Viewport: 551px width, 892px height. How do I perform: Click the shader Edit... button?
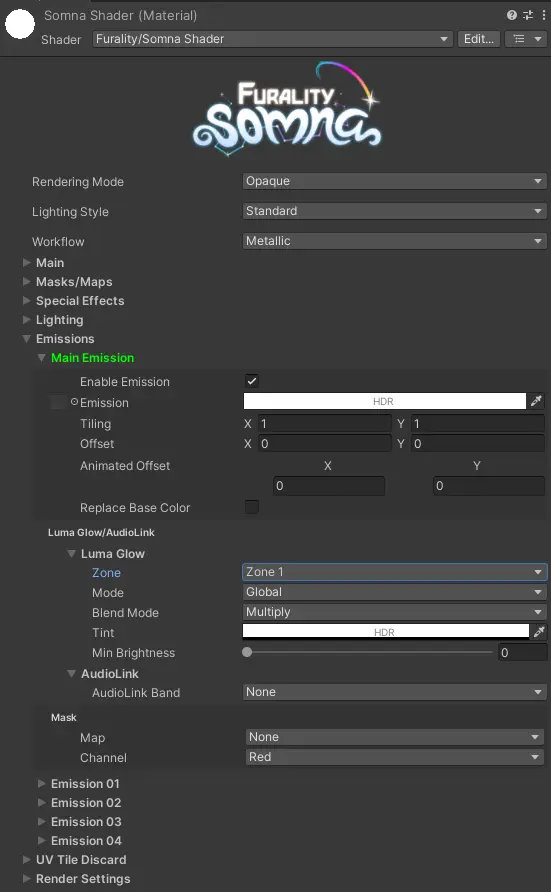(x=479, y=39)
